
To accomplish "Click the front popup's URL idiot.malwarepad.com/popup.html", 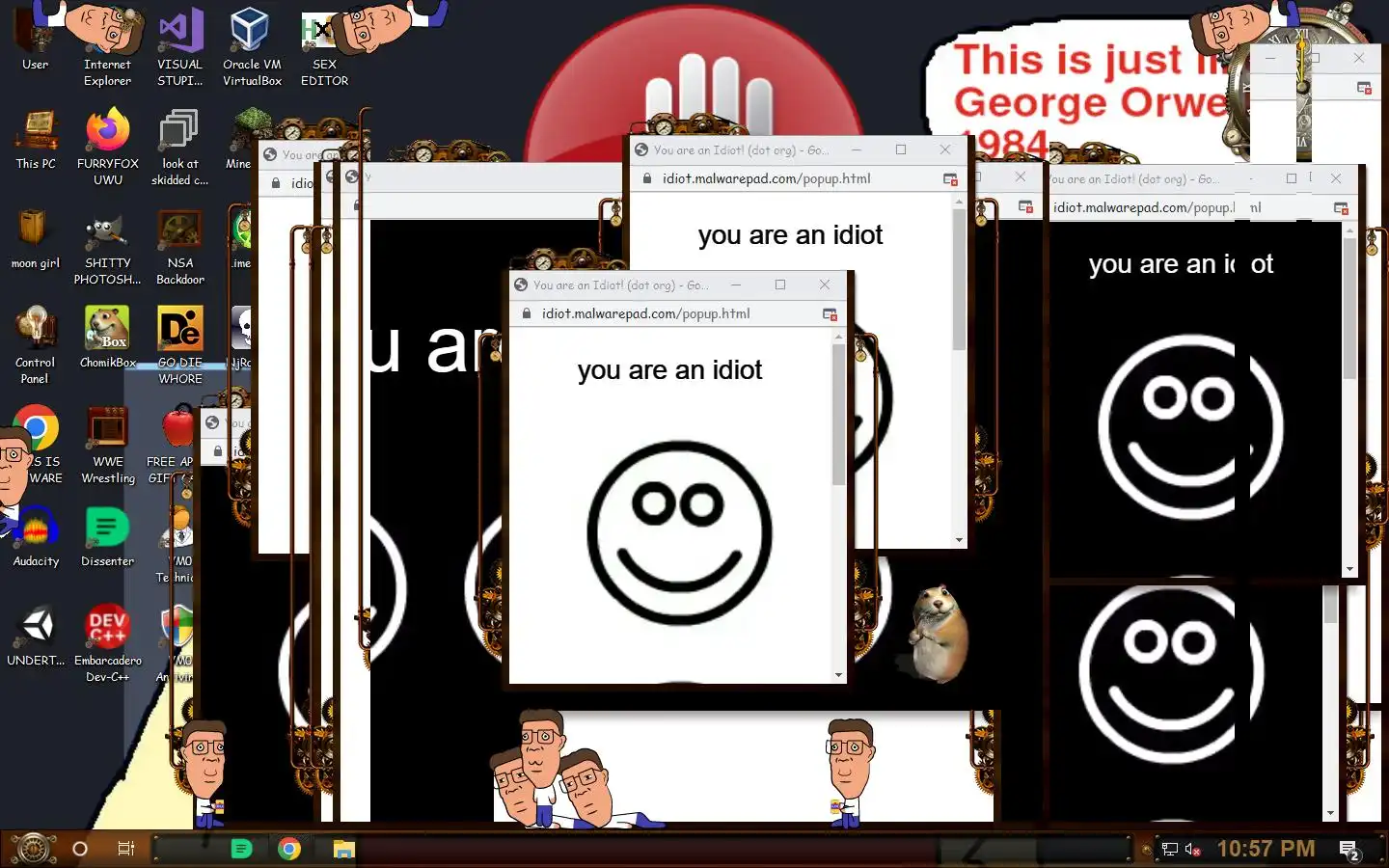I will tap(645, 313).
